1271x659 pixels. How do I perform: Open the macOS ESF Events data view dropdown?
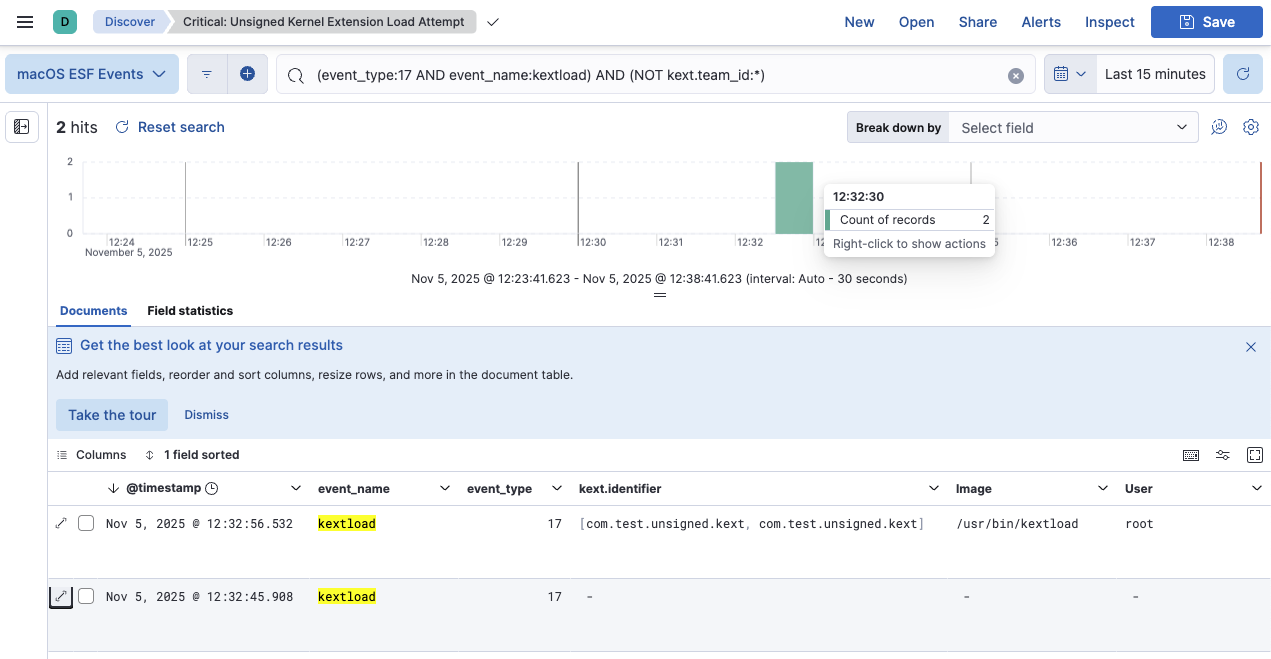pyautogui.click(x=91, y=74)
